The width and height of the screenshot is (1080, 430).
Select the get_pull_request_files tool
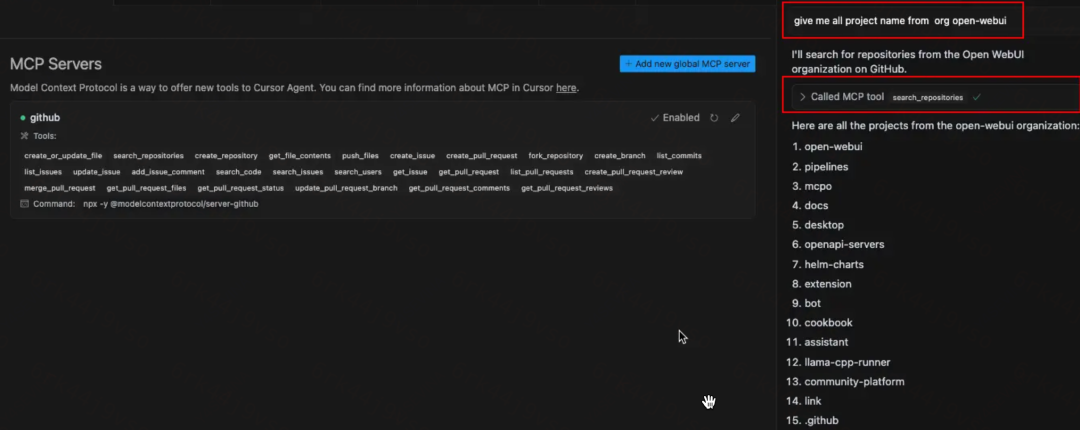pyautogui.click(x=146, y=187)
